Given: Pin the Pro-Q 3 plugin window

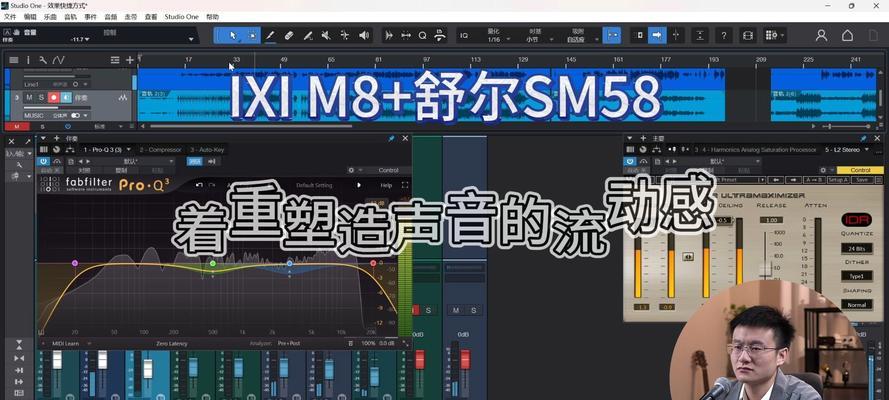Looking at the screenshot, I should pos(391,138).
